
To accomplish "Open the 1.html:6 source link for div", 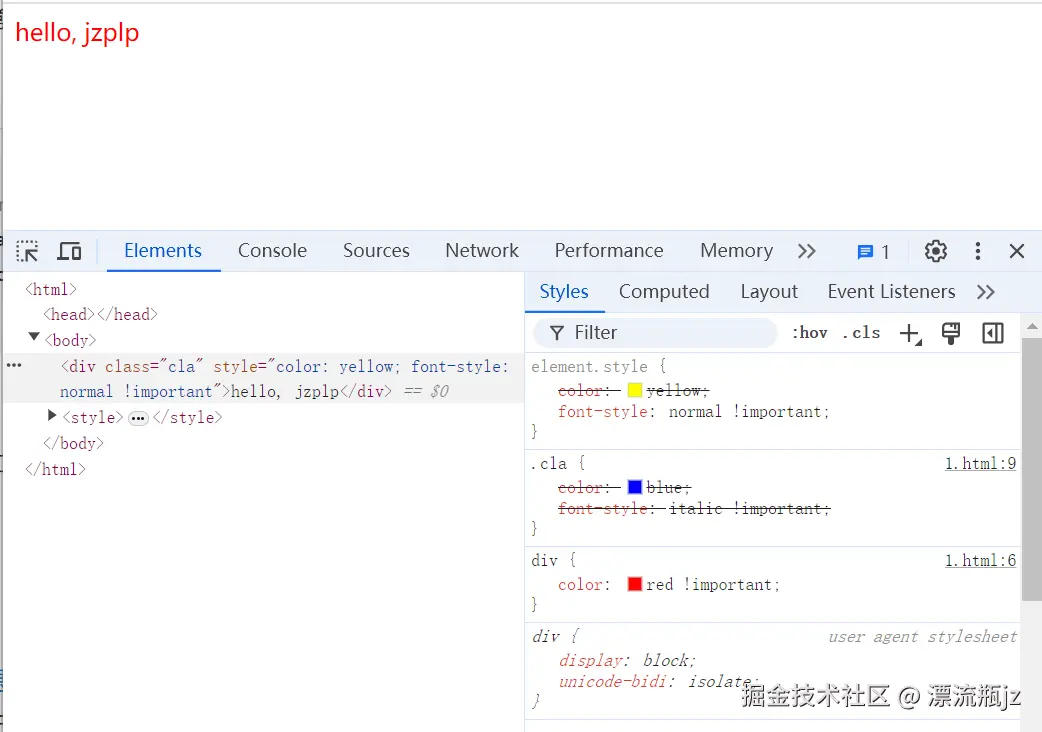I will tap(981, 560).
